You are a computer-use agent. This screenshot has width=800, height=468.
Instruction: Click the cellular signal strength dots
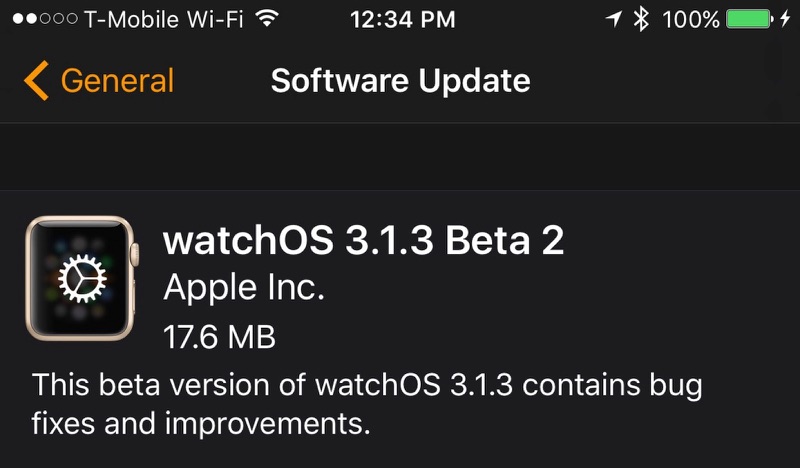coord(38,19)
